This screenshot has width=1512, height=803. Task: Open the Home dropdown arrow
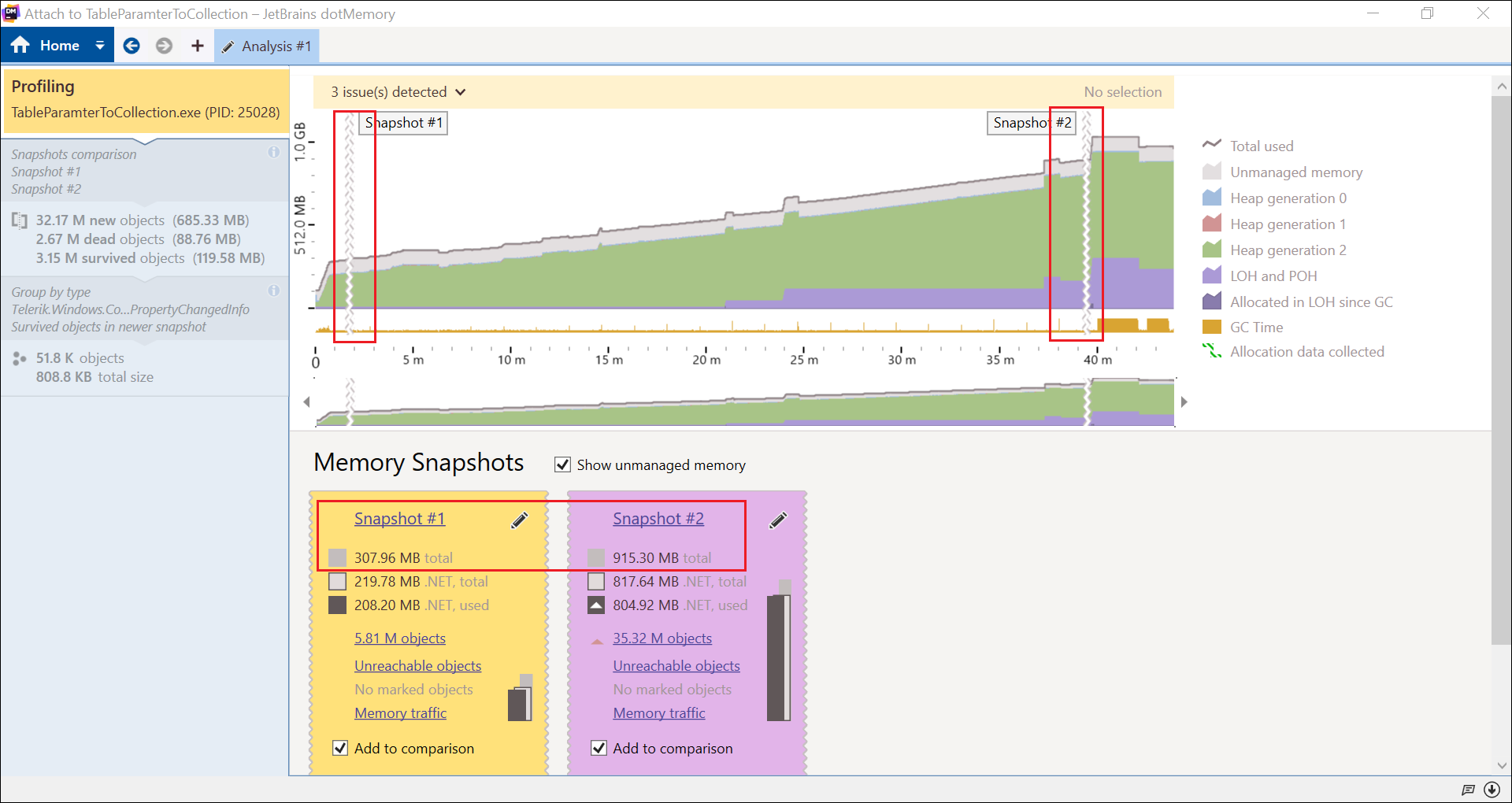(100, 46)
